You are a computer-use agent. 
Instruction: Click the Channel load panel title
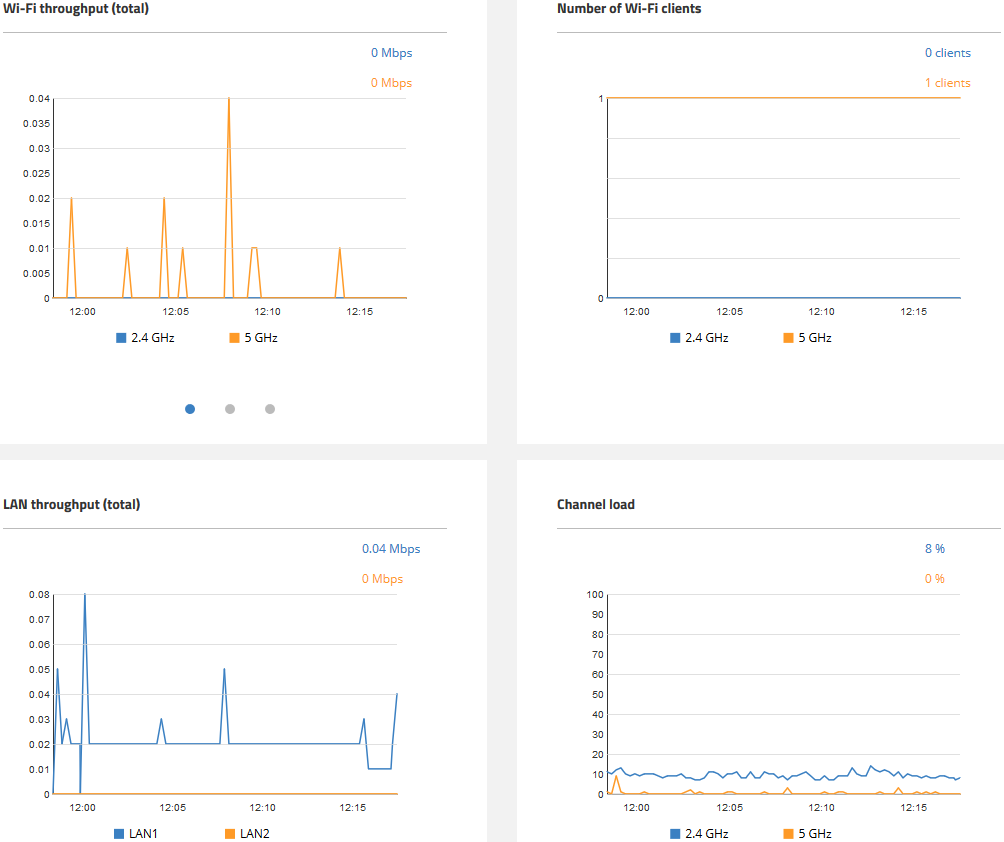[x=596, y=505]
